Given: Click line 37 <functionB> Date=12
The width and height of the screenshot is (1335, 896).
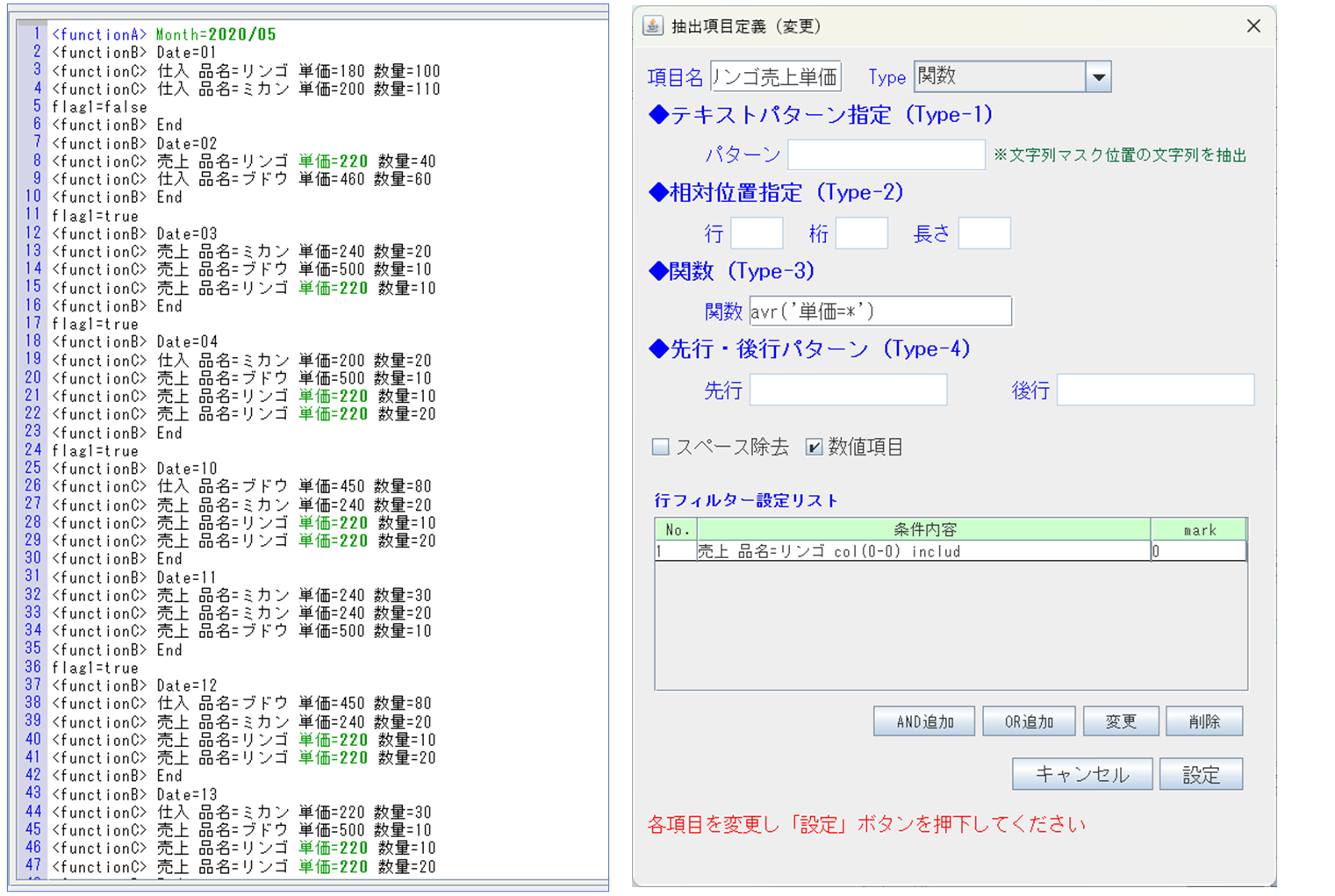Looking at the screenshot, I should (x=134, y=685).
